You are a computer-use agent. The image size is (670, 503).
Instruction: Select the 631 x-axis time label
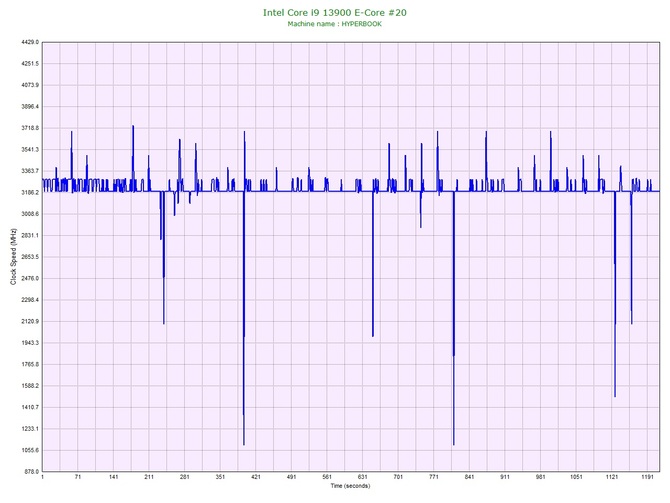tap(362, 477)
